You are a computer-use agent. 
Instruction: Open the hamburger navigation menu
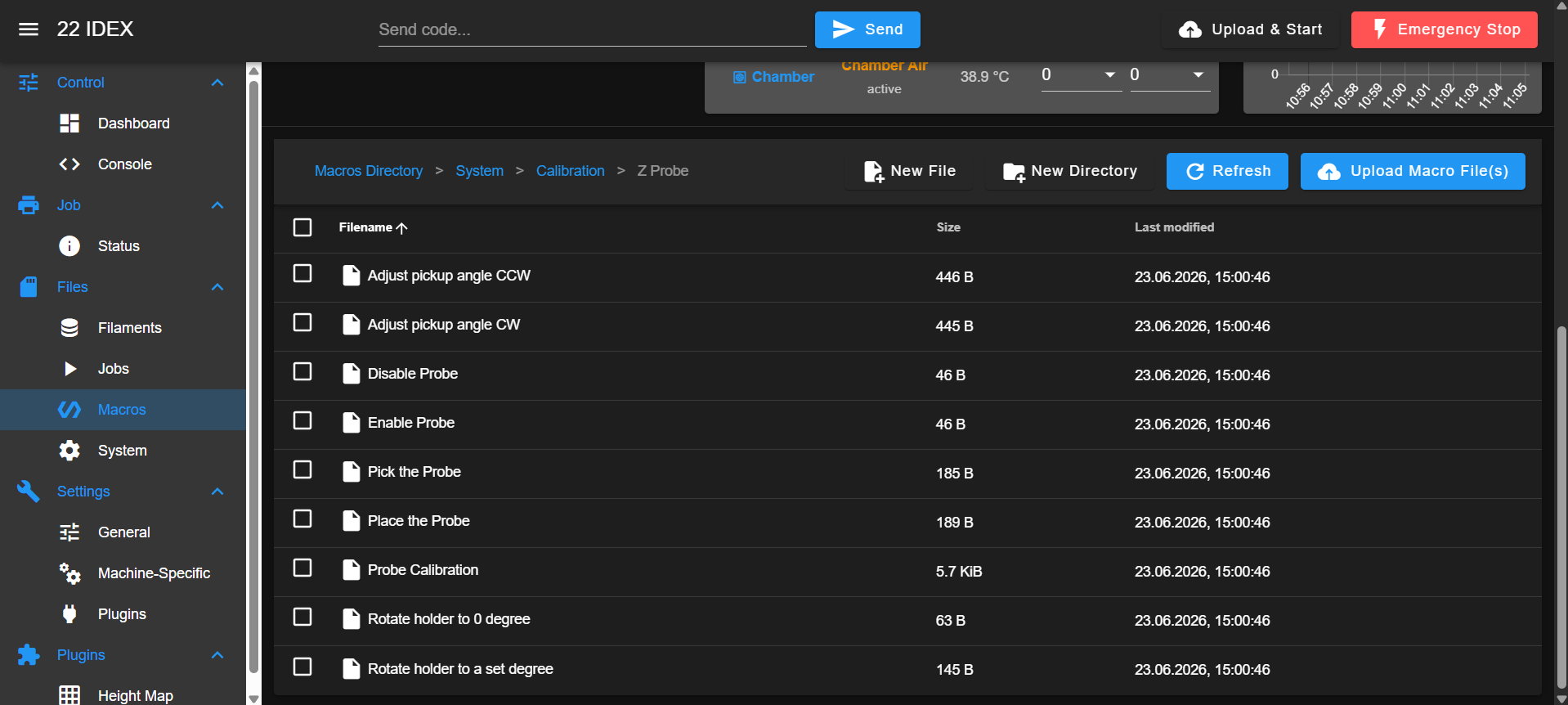click(x=29, y=29)
